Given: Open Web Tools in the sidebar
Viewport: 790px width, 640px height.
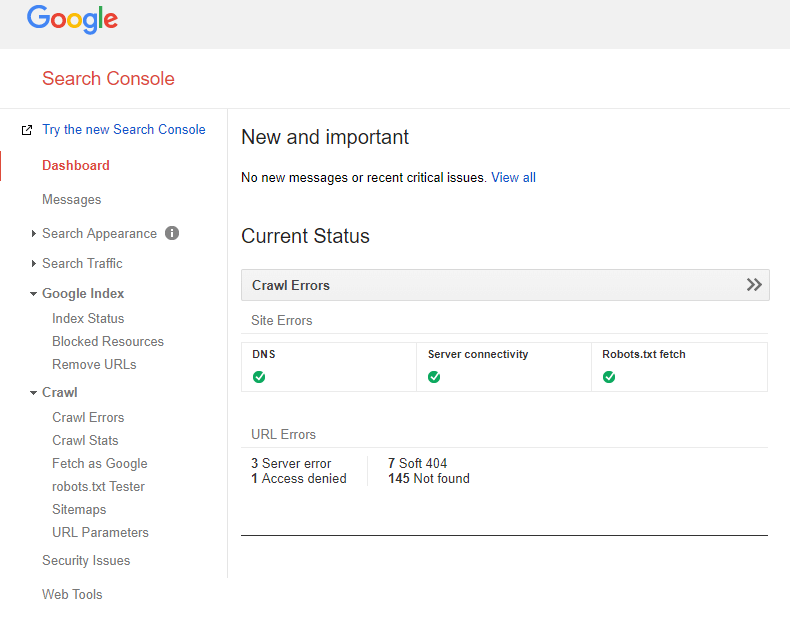Looking at the screenshot, I should 72,595.
